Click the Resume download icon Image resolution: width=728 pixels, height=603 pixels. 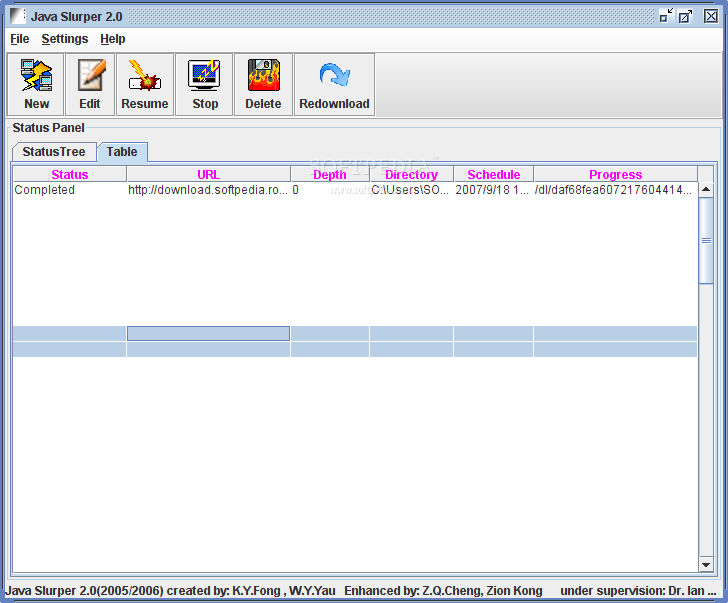[144, 75]
